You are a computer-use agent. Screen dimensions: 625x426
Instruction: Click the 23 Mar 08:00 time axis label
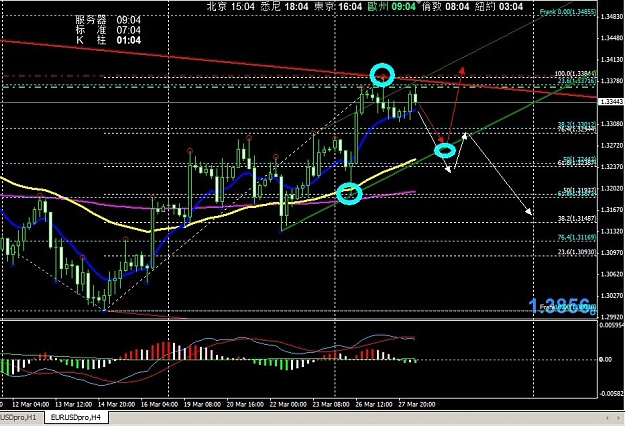[331, 404]
